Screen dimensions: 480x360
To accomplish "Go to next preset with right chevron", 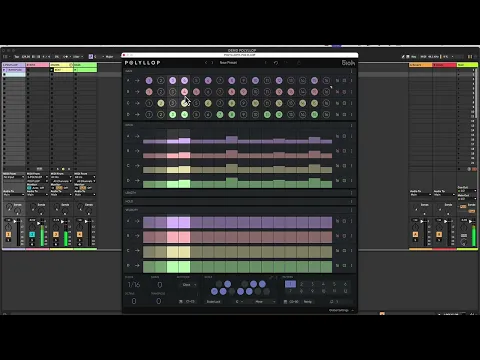I will pyautogui.click(x=212, y=63).
